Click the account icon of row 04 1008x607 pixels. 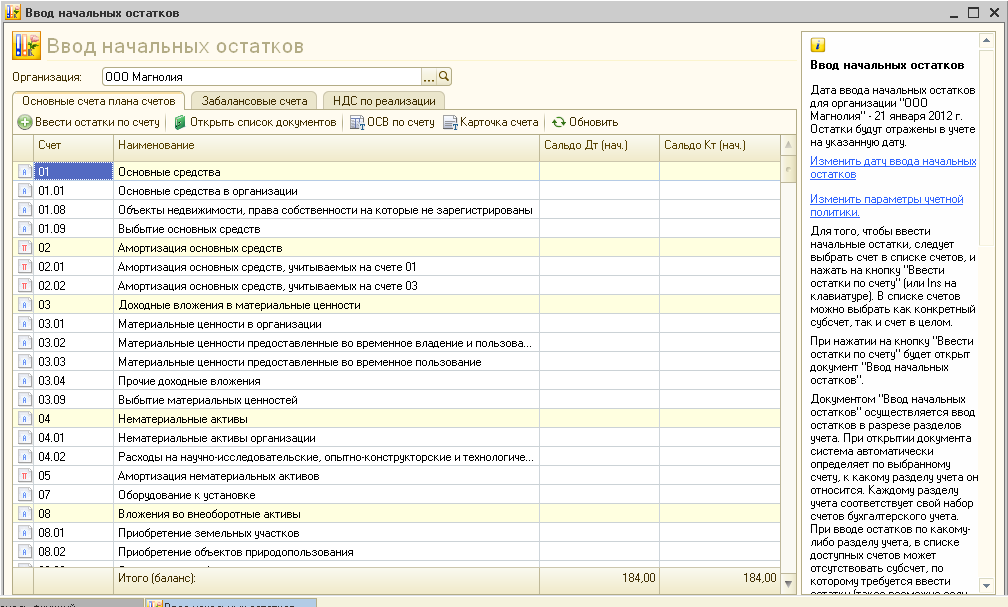pos(24,419)
